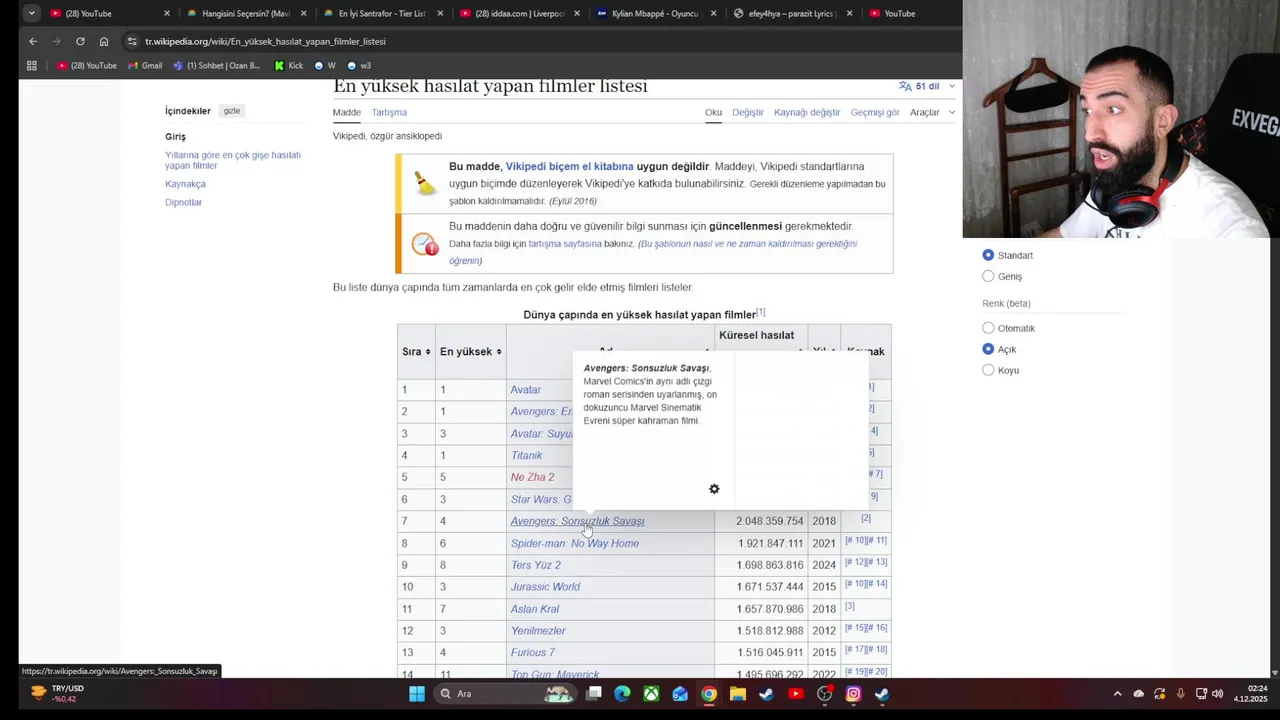Jump to the Dipnotlar section in sidebar

point(183,202)
